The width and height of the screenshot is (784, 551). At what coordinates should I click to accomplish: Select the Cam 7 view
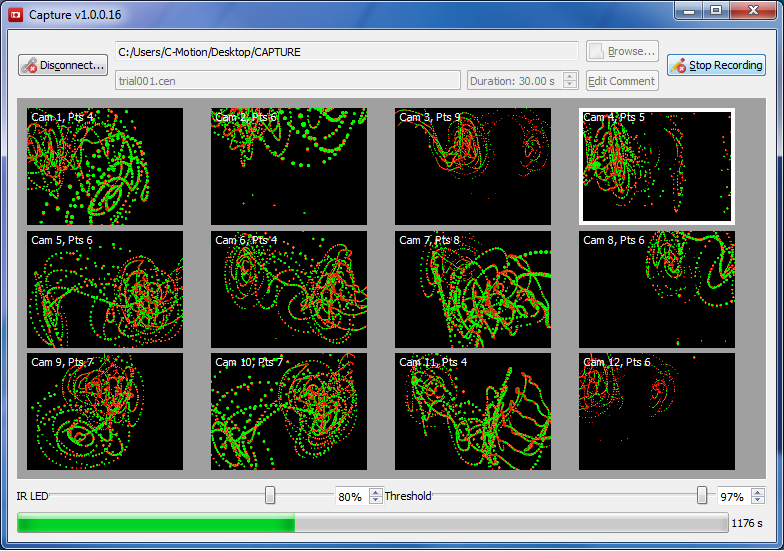[x=473, y=289]
